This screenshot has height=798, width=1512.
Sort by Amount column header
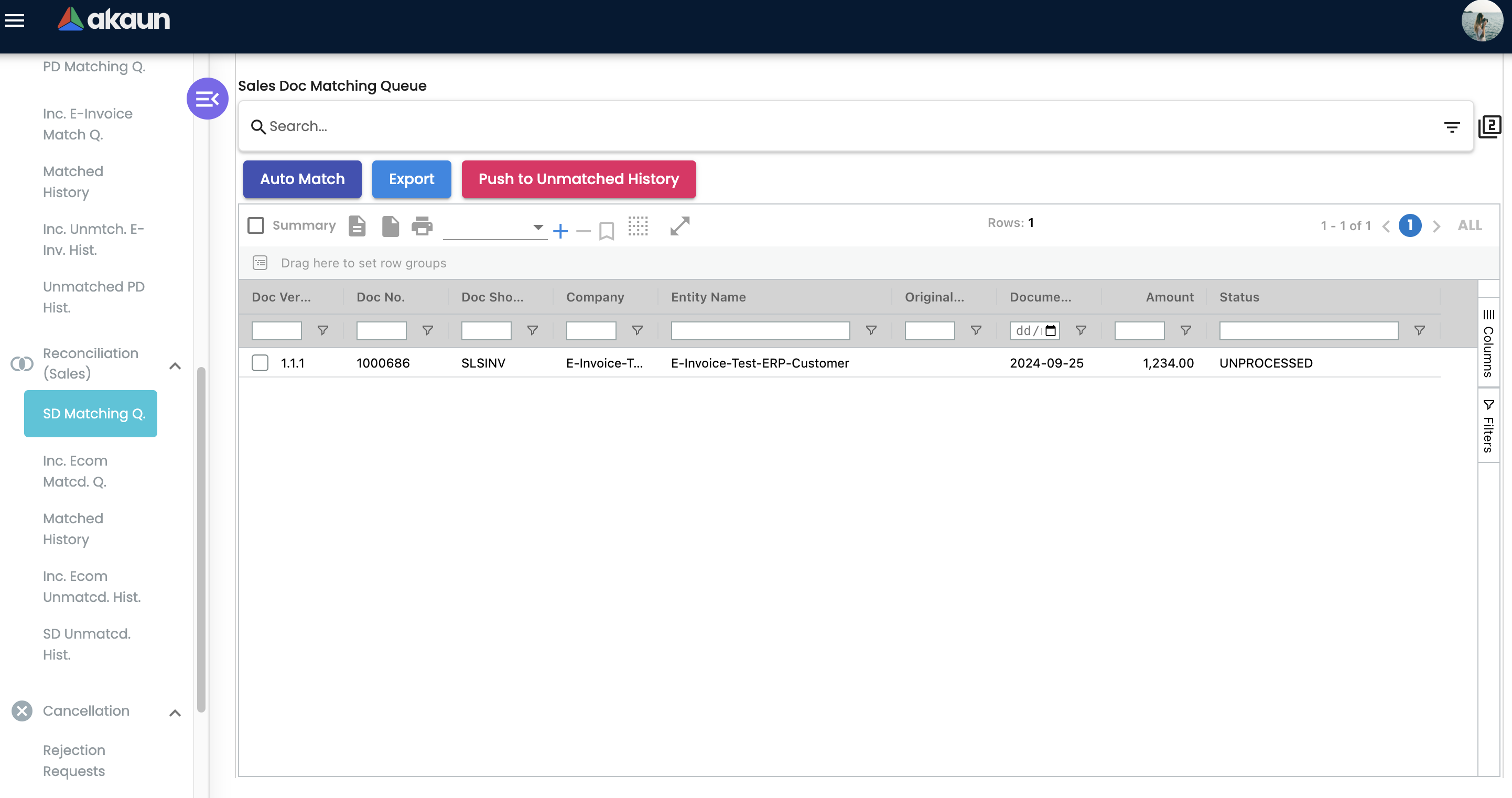point(1169,297)
